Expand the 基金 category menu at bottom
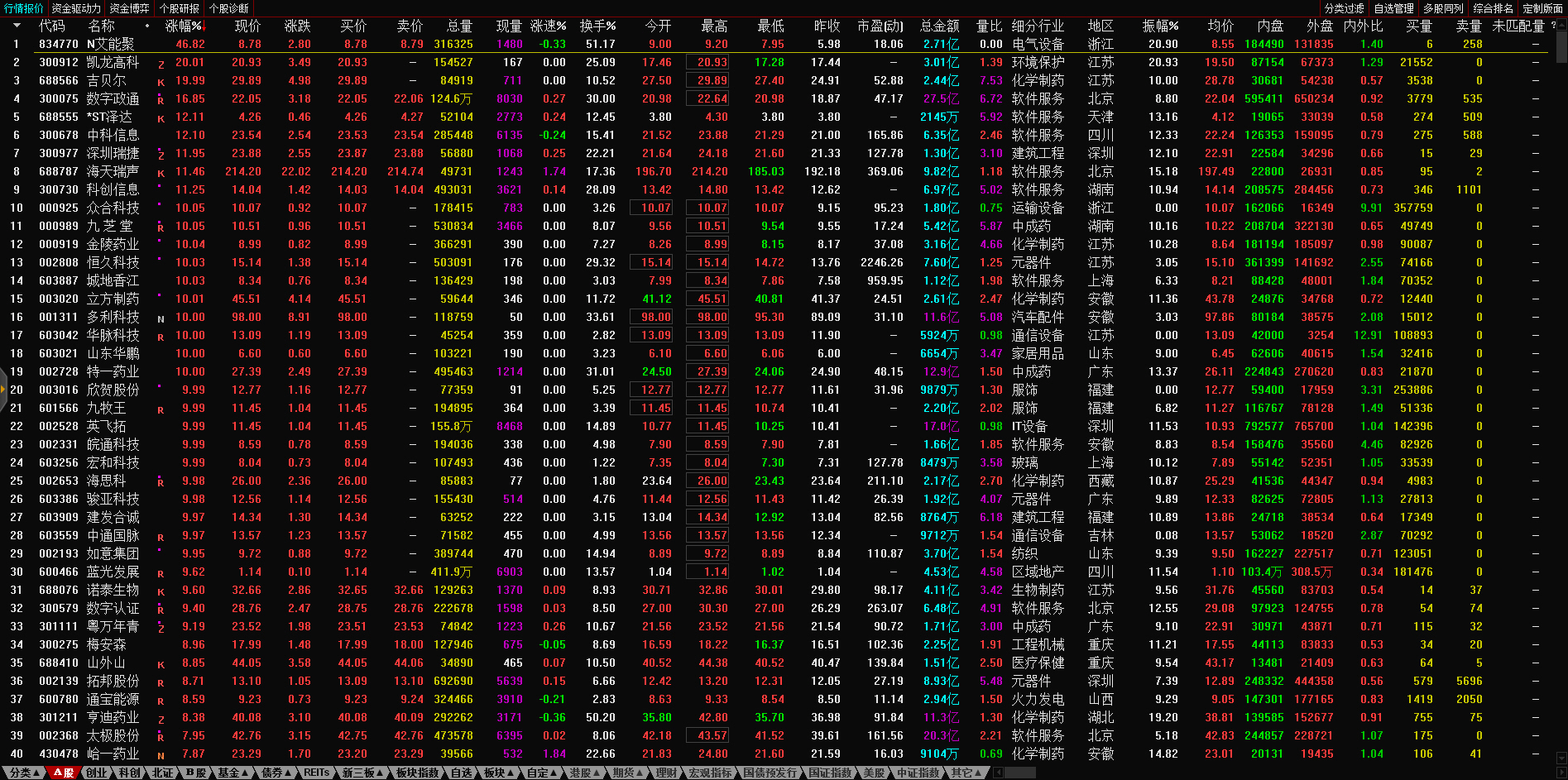 pos(232,773)
